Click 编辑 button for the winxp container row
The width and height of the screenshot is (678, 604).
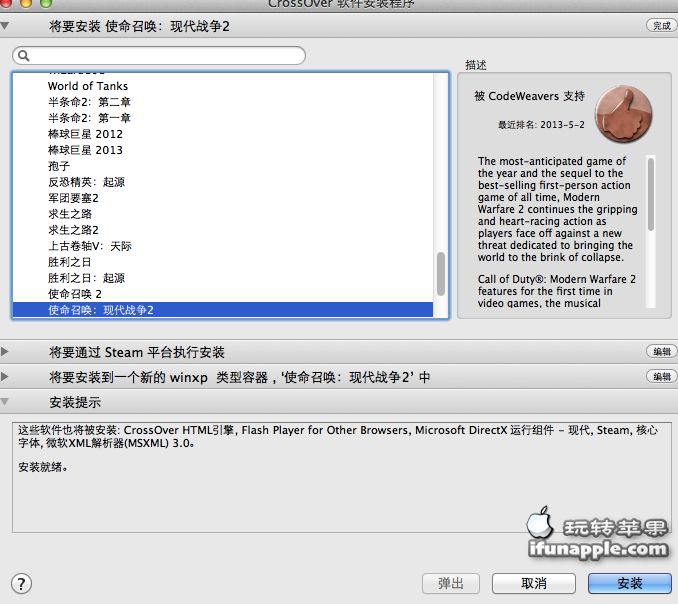pos(662,376)
